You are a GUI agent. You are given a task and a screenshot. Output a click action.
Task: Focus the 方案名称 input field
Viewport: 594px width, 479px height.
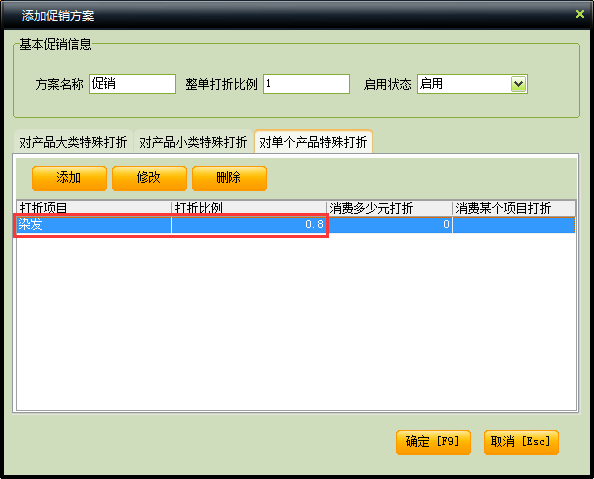point(133,84)
